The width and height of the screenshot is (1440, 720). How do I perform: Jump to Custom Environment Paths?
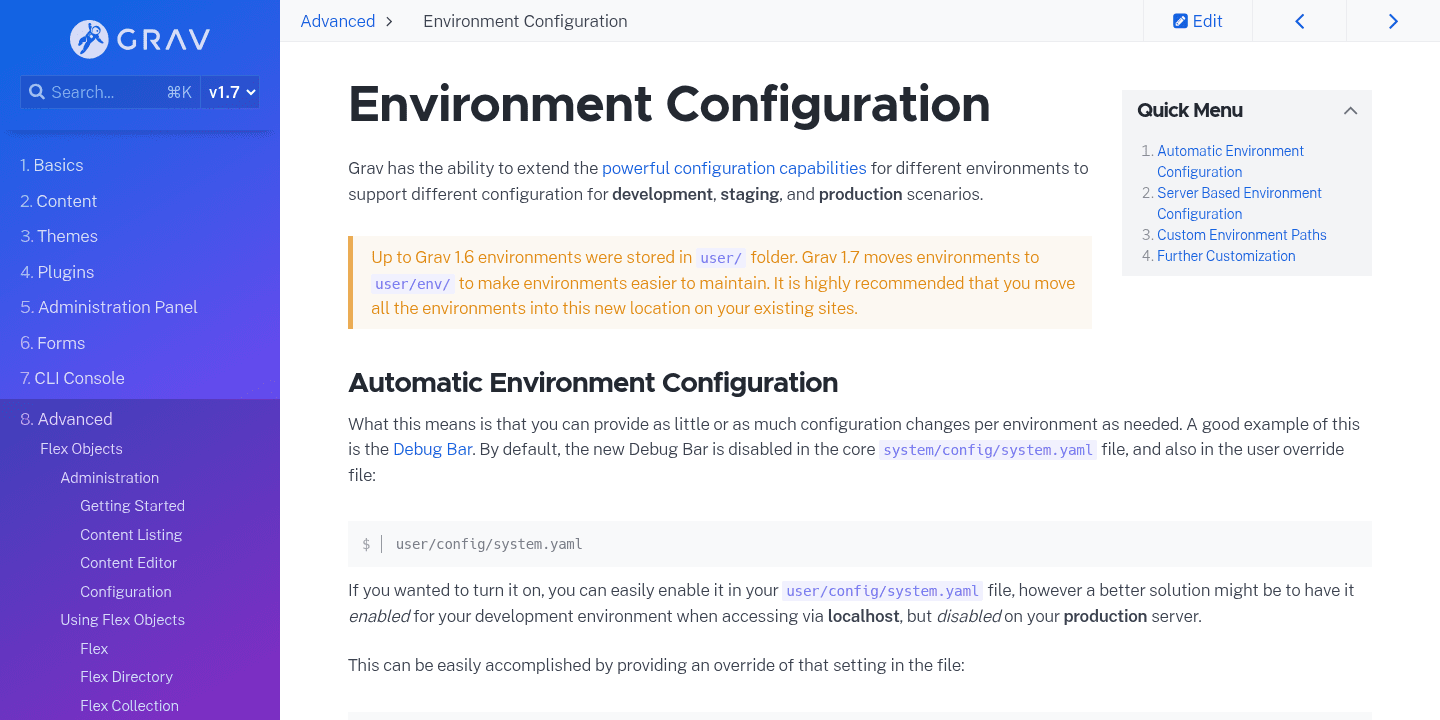click(x=1241, y=234)
